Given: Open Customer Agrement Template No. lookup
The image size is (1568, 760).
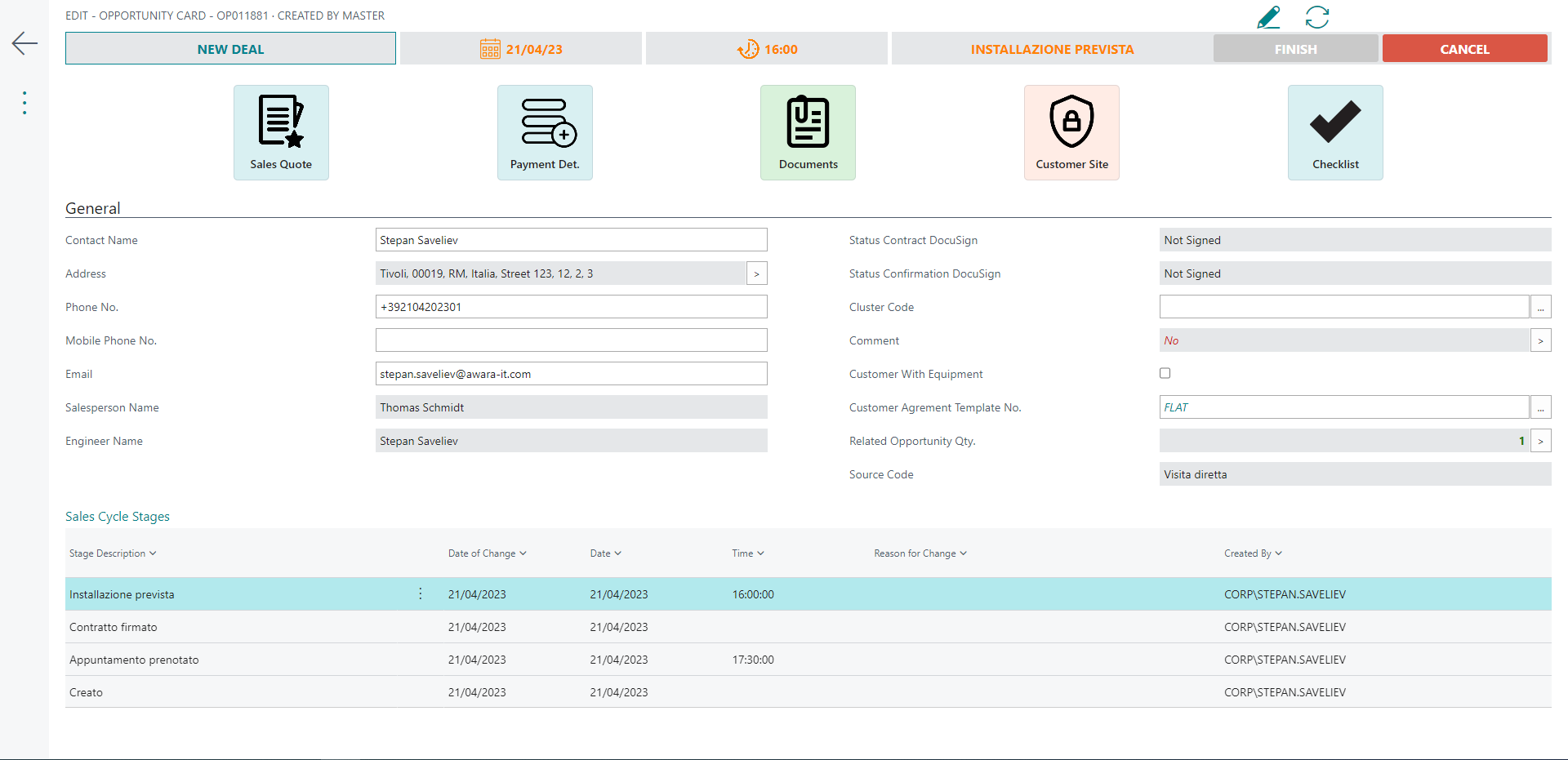Looking at the screenshot, I should (x=1541, y=407).
